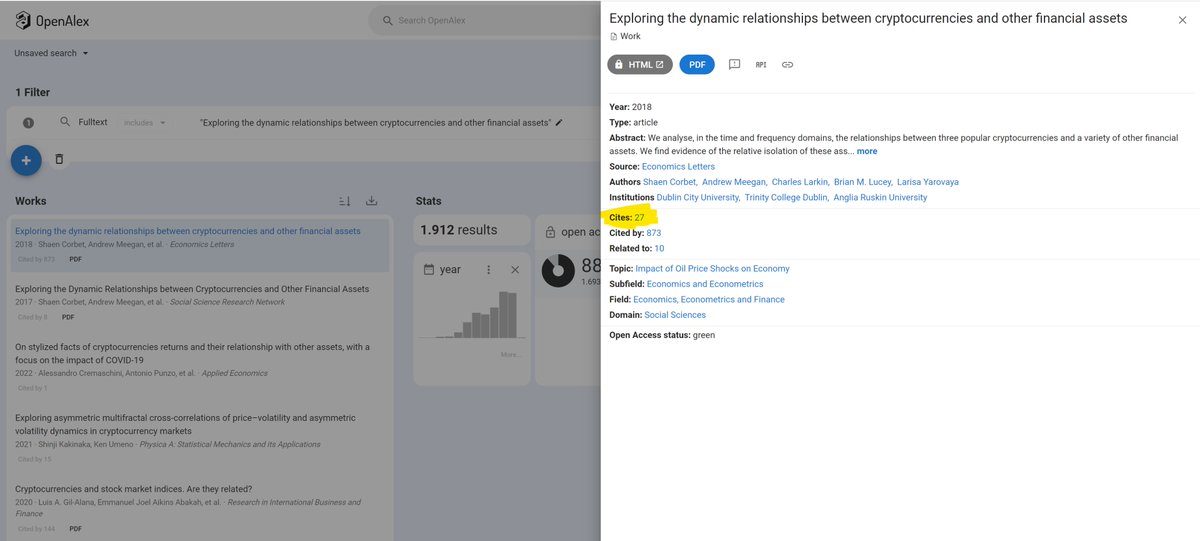Click the pencil icon to edit filter text

559,122
